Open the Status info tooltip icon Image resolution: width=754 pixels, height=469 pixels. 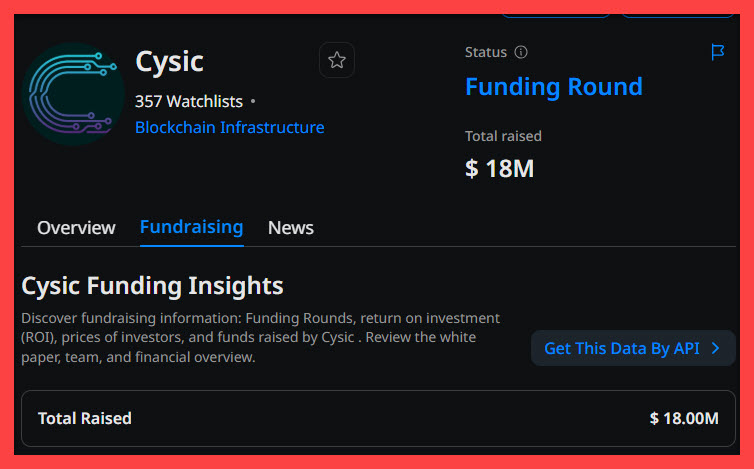tap(521, 52)
